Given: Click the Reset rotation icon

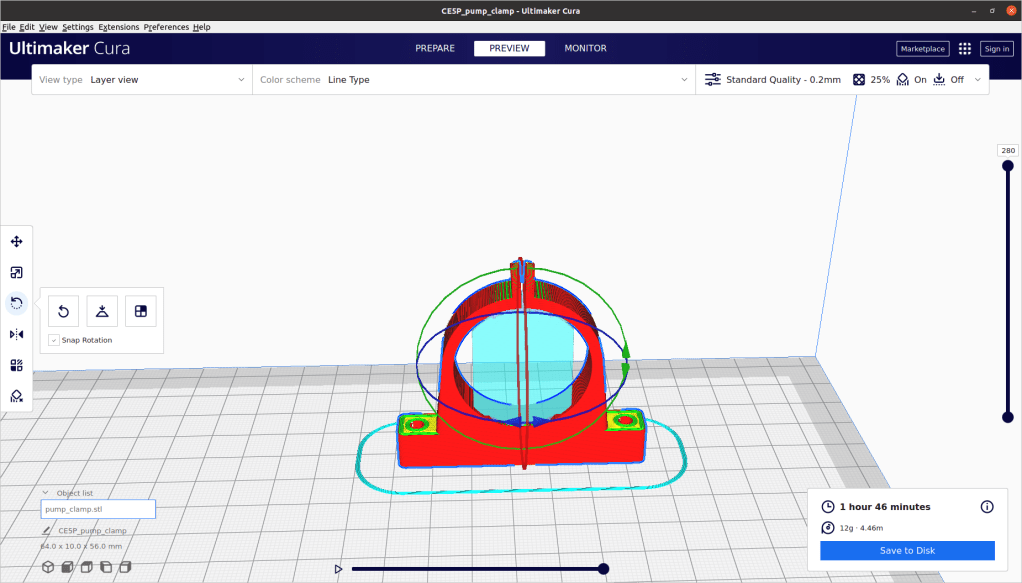Looking at the screenshot, I should pos(63,311).
